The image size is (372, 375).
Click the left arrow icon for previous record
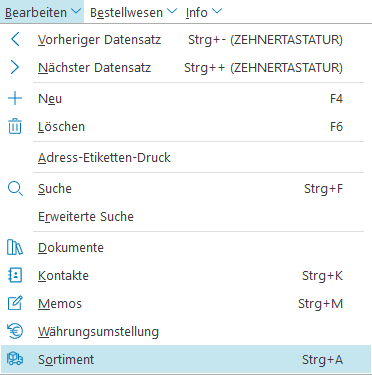(x=15, y=39)
